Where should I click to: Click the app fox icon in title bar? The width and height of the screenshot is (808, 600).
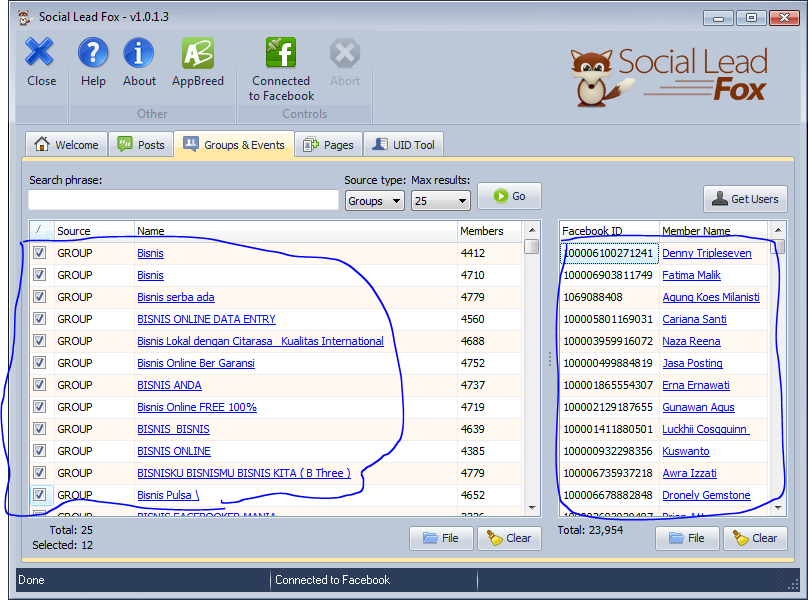coord(24,17)
